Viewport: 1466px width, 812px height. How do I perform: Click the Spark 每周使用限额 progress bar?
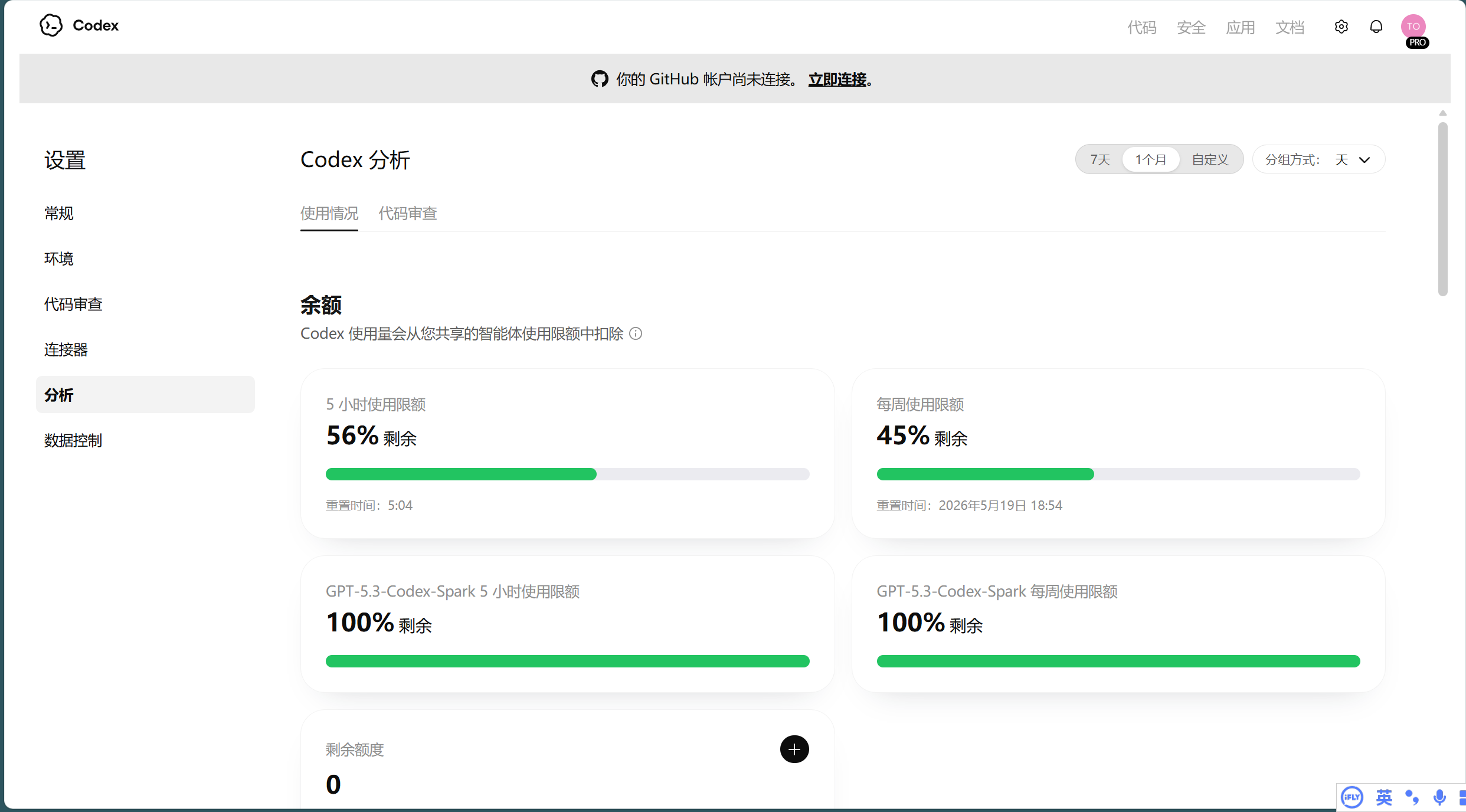pos(1118,662)
